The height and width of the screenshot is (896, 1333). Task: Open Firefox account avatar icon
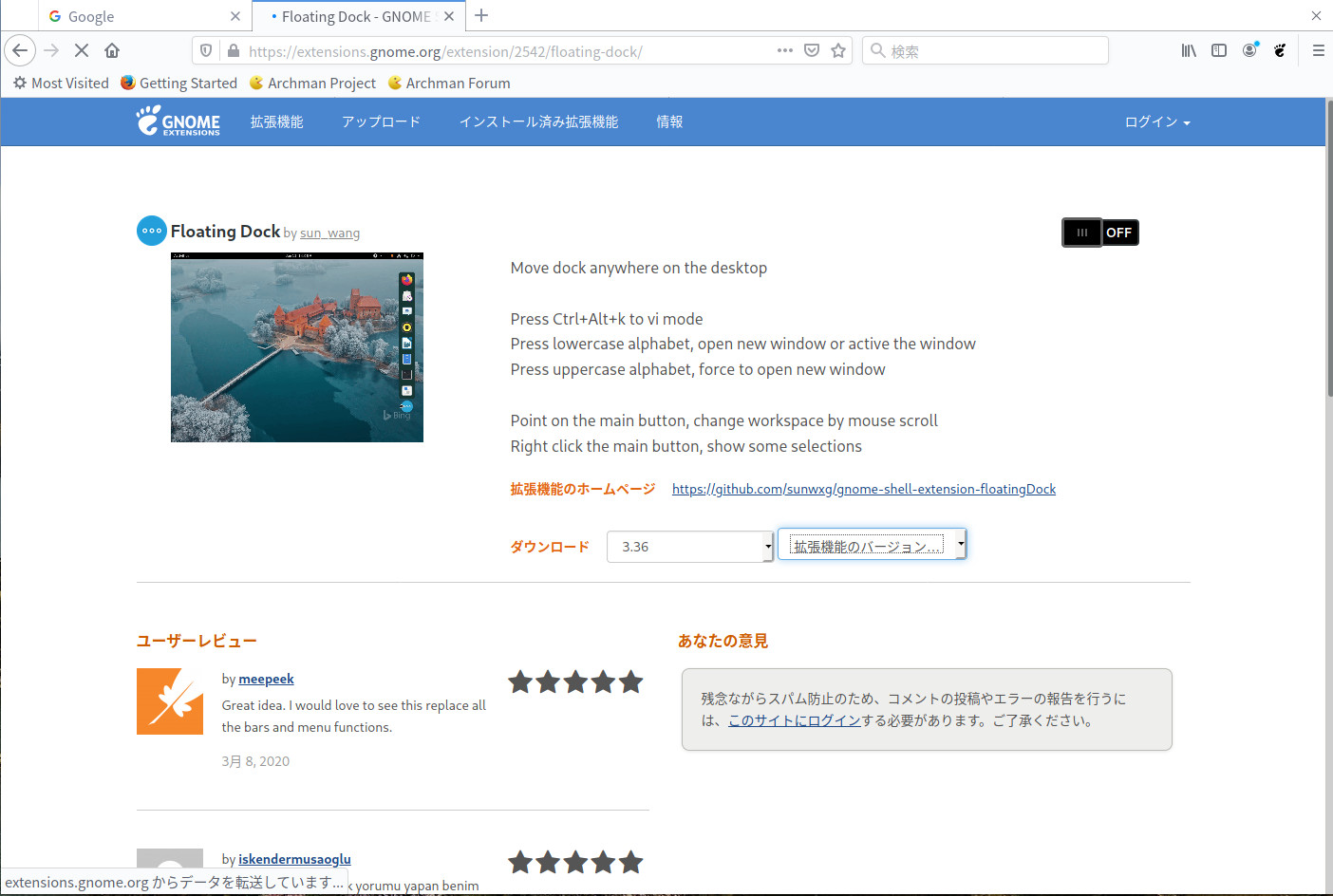1249,50
